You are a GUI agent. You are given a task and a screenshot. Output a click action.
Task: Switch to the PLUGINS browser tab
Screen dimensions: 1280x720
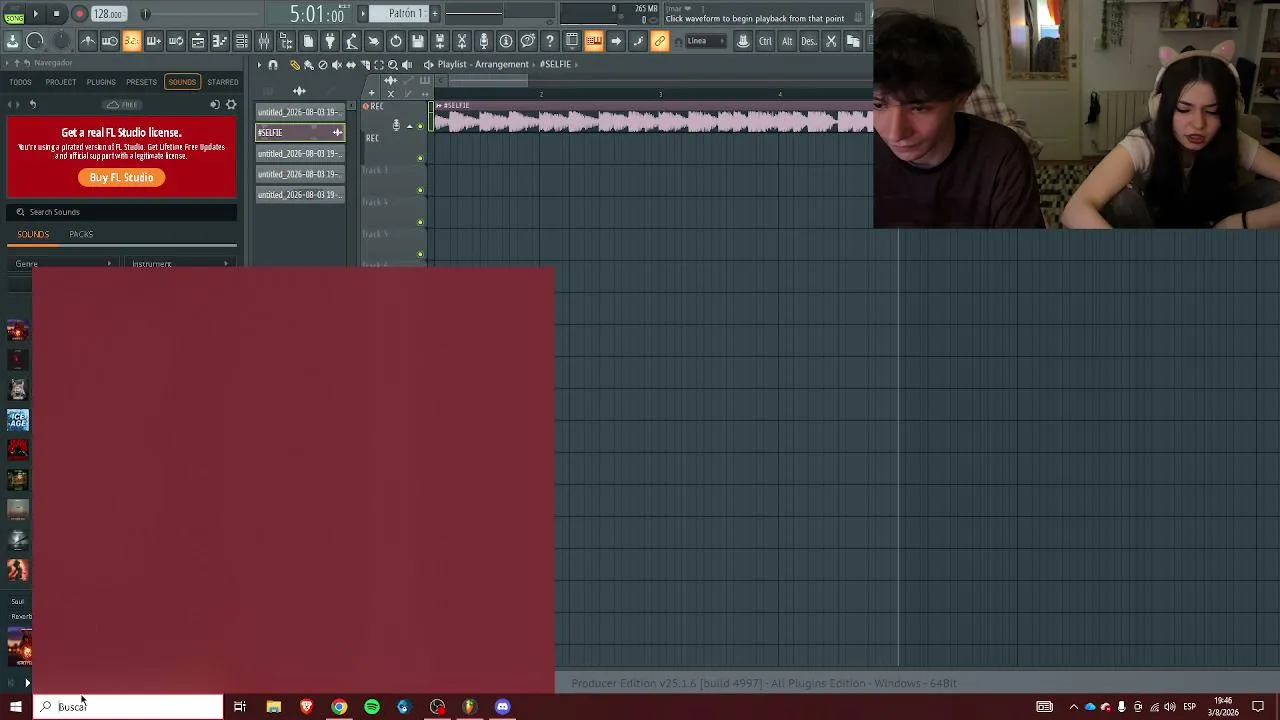point(101,82)
